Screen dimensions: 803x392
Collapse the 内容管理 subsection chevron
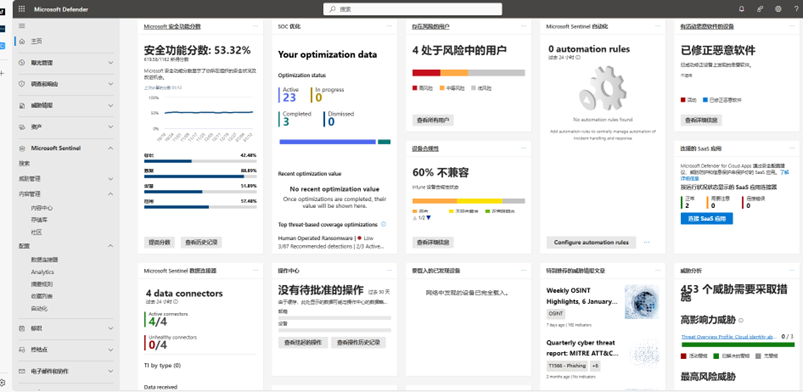coord(111,194)
